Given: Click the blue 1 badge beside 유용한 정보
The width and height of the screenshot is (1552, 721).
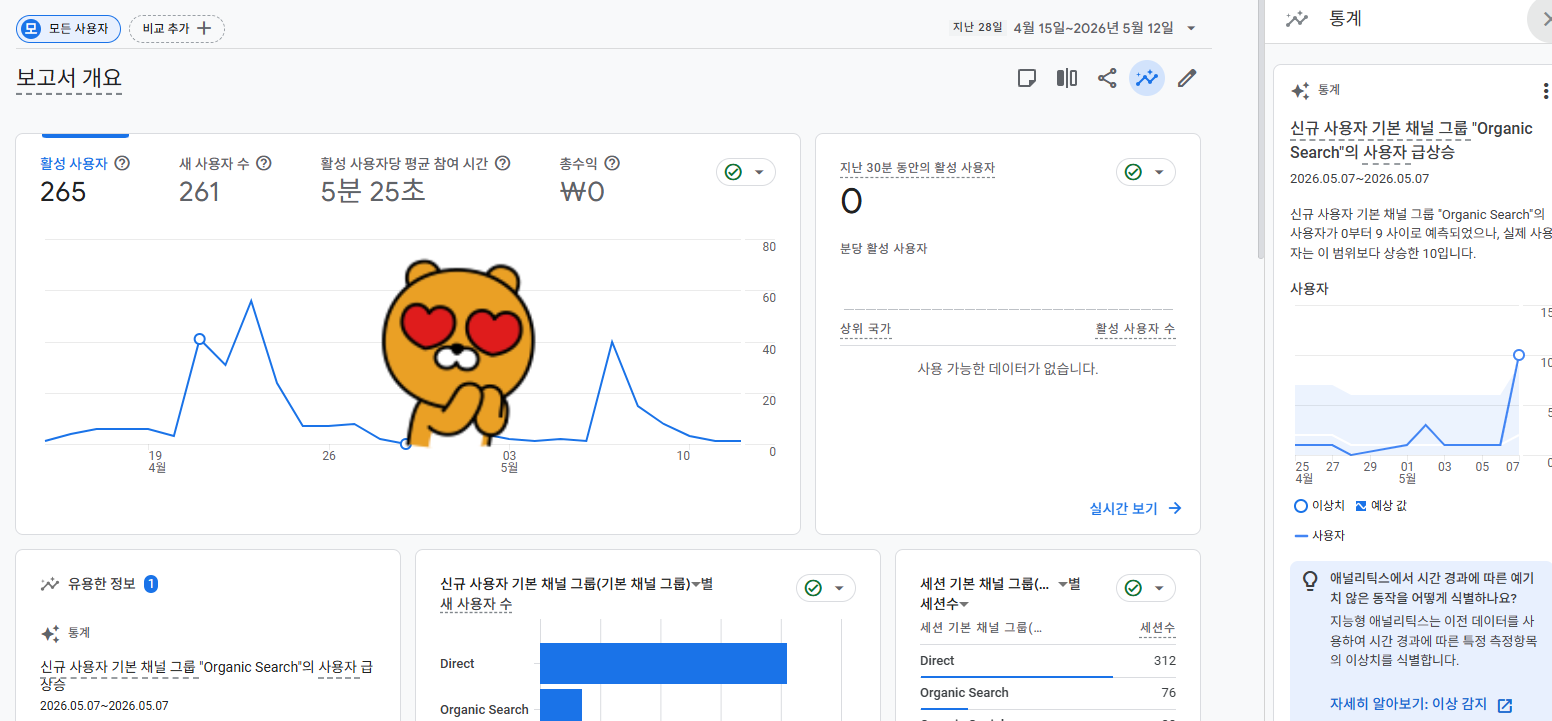Looking at the screenshot, I should [151, 584].
